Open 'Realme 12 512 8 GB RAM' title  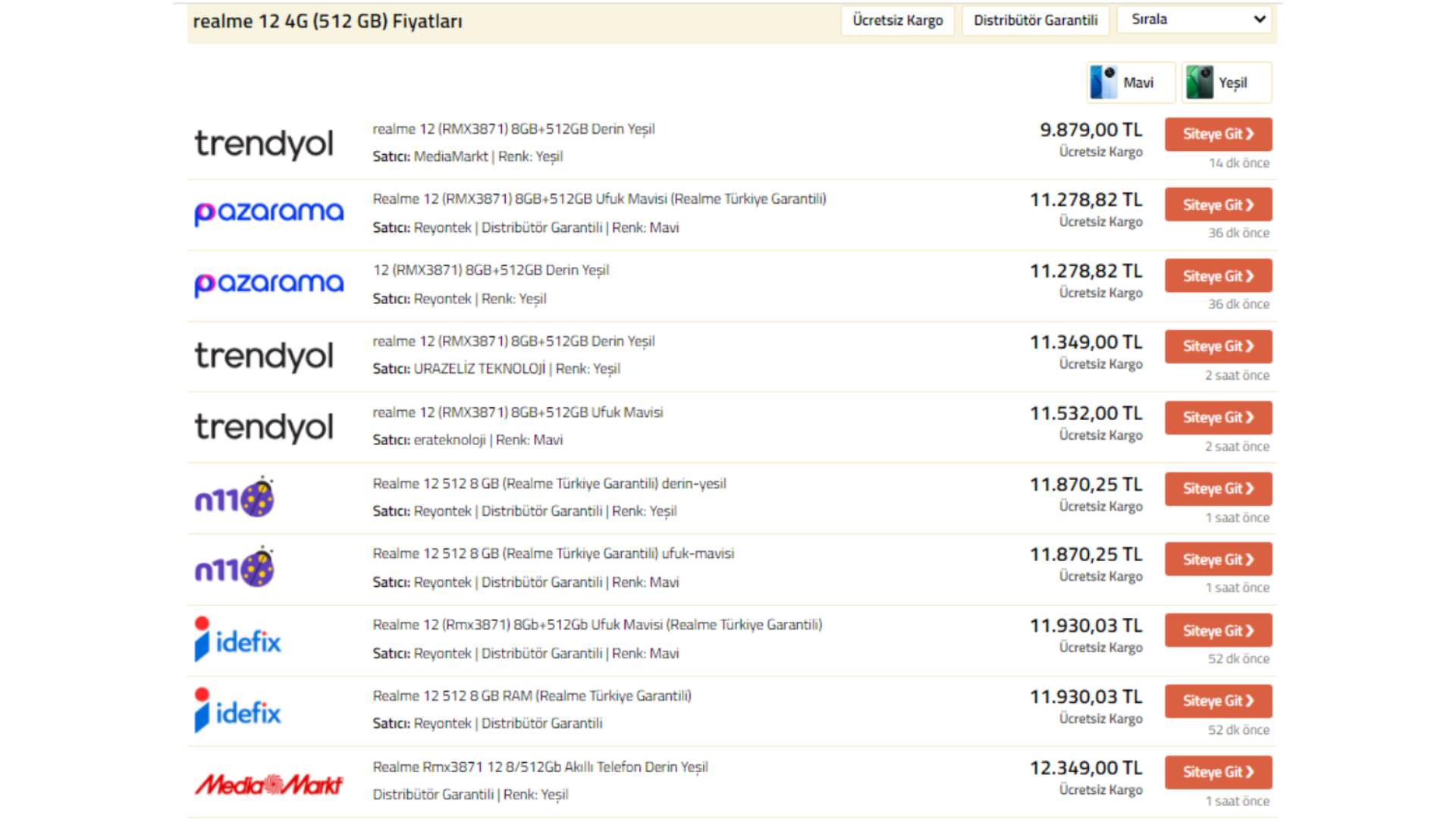532,696
